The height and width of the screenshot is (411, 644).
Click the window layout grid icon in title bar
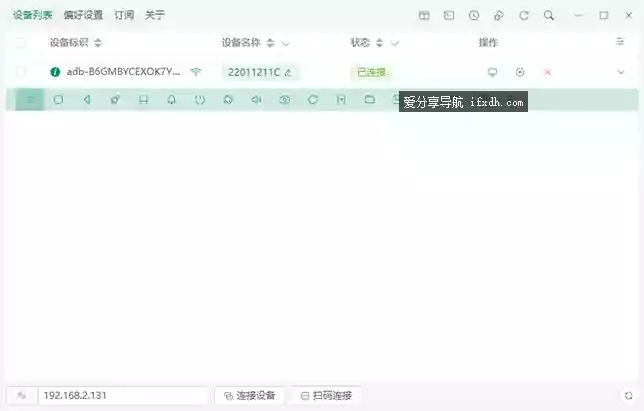424,16
